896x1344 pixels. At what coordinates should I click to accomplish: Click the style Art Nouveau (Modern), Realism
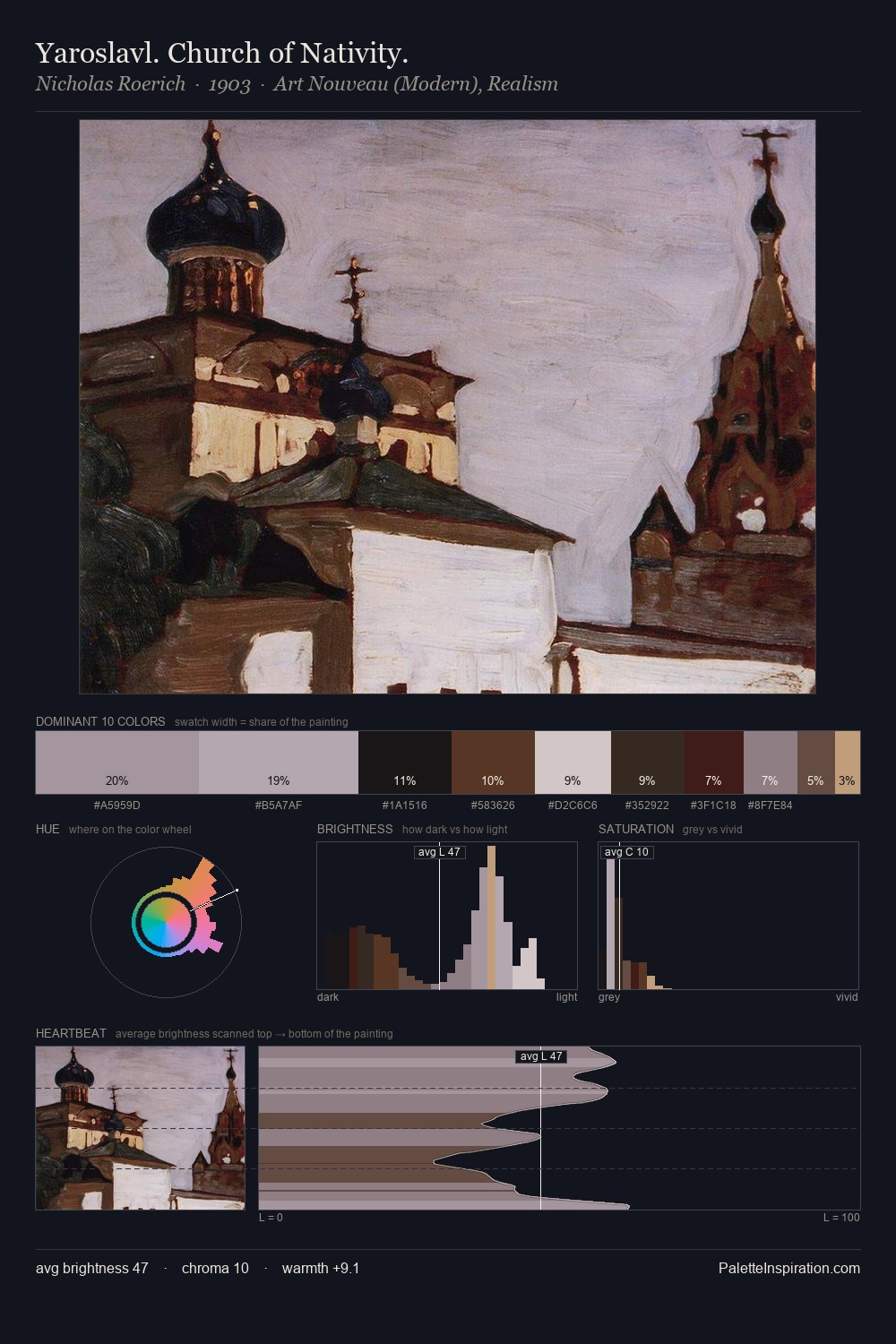pyautogui.click(x=416, y=84)
